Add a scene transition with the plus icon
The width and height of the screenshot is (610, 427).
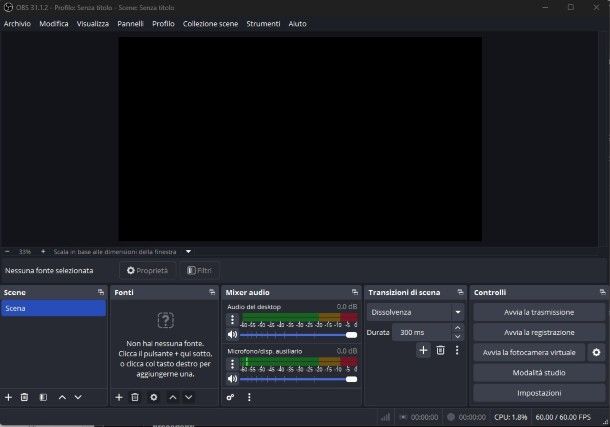point(423,350)
